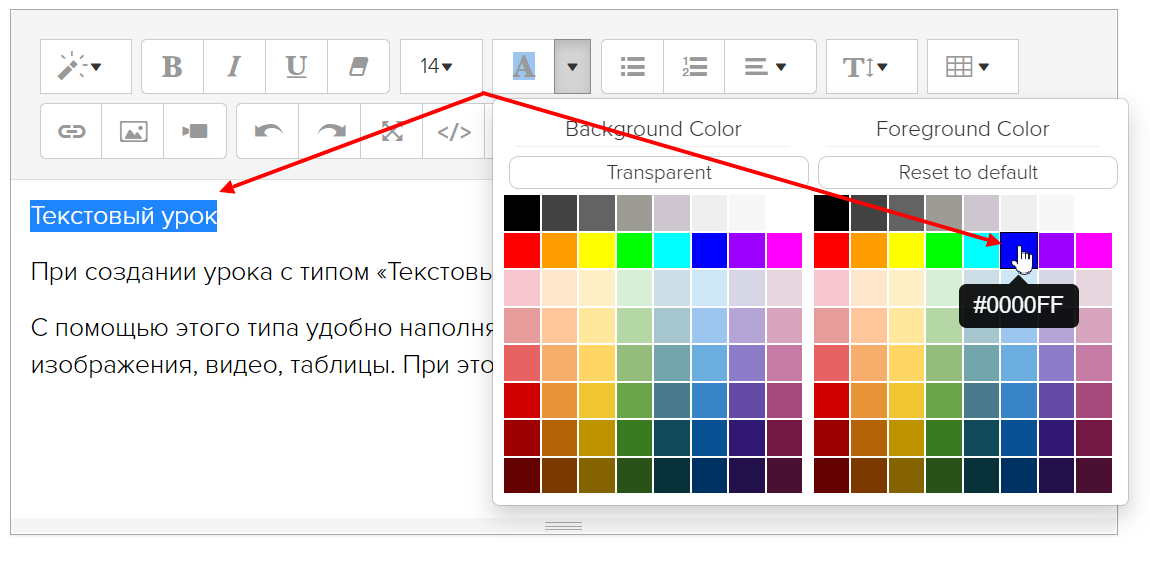Open the magic wand style dropdown

pyautogui.click(x=85, y=67)
